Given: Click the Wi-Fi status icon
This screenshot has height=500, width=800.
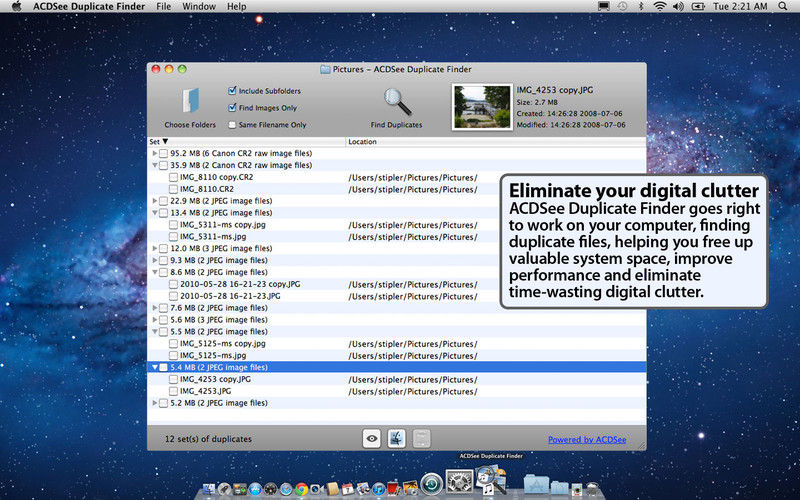Looking at the screenshot, I should (660, 6).
